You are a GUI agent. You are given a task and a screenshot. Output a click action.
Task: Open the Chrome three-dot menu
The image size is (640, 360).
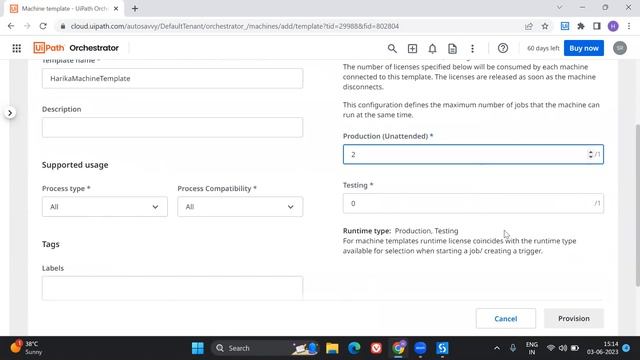point(629,26)
